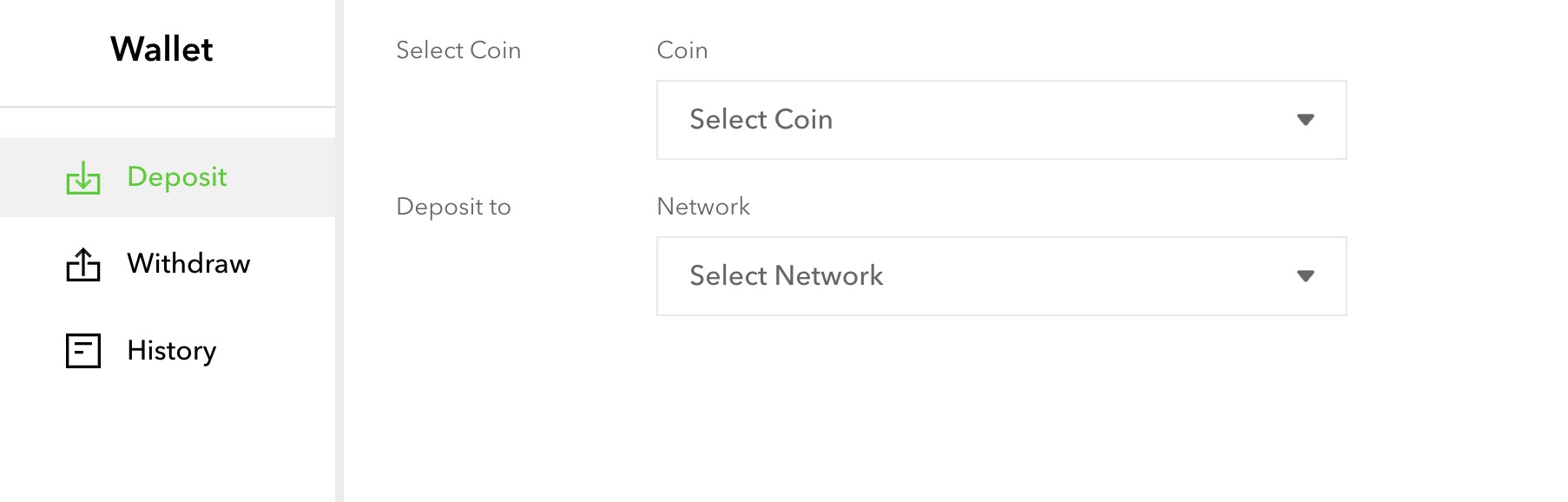The height and width of the screenshot is (502, 1568).
Task: Expand the Select Coin dropdown arrow
Action: (1305, 120)
